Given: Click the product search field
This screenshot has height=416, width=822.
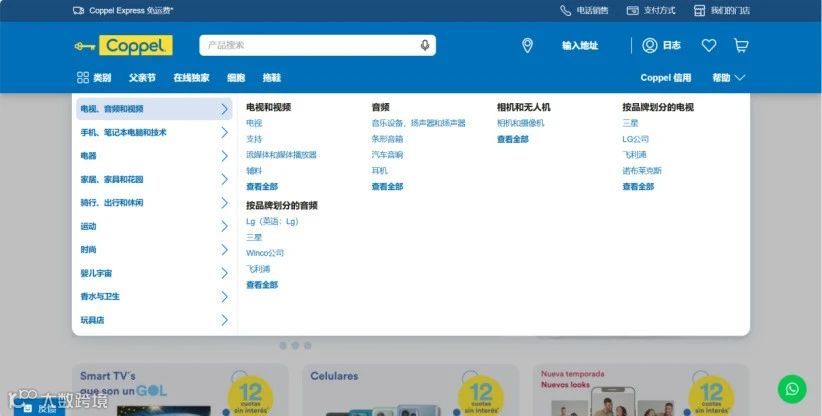Looking at the screenshot, I should [x=317, y=46].
